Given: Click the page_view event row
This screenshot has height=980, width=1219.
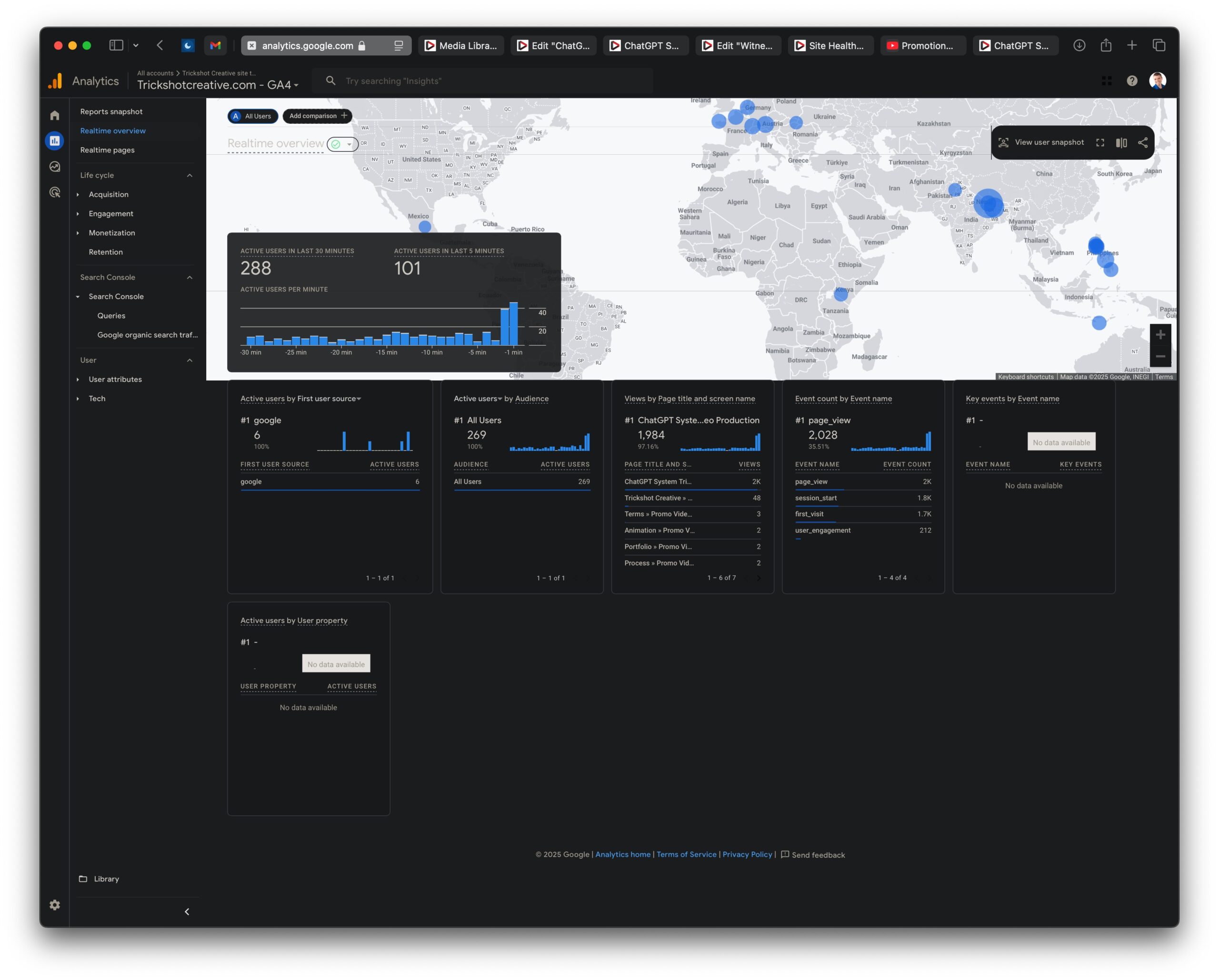Looking at the screenshot, I should (863, 482).
